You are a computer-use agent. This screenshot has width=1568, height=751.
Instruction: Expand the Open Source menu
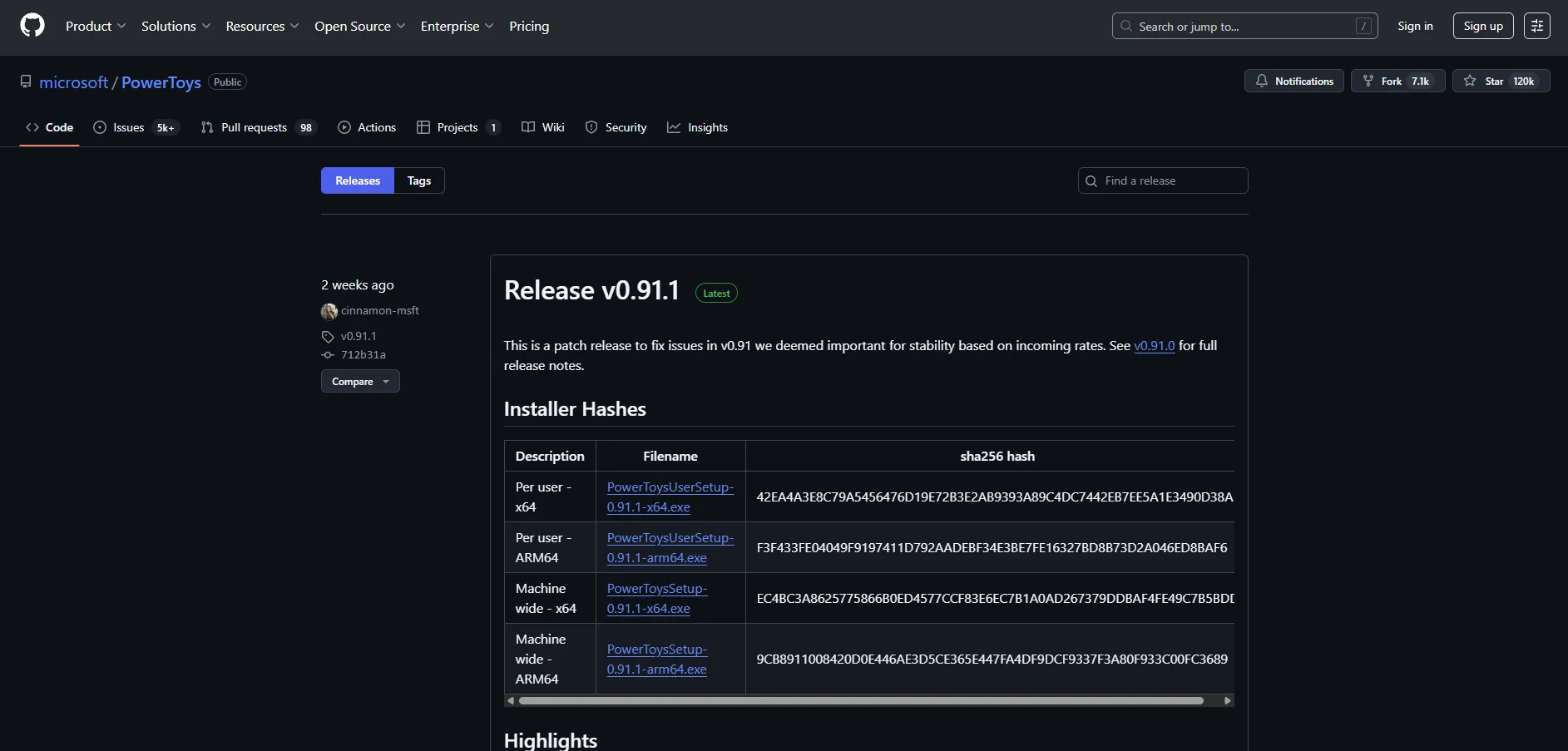tap(359, 26)
